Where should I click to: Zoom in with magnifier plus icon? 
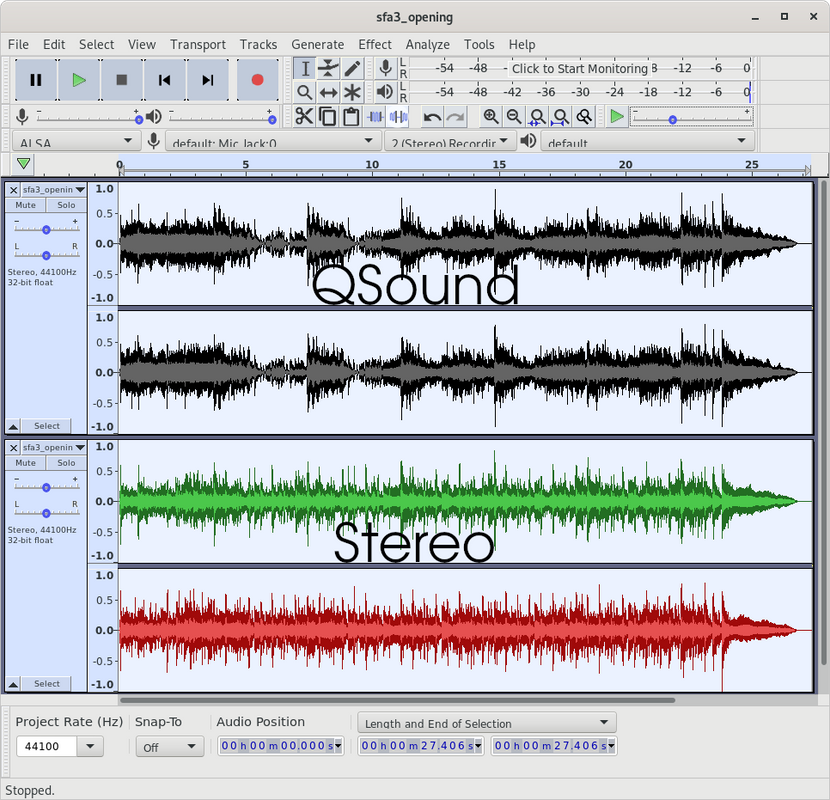tap(491, 116)
